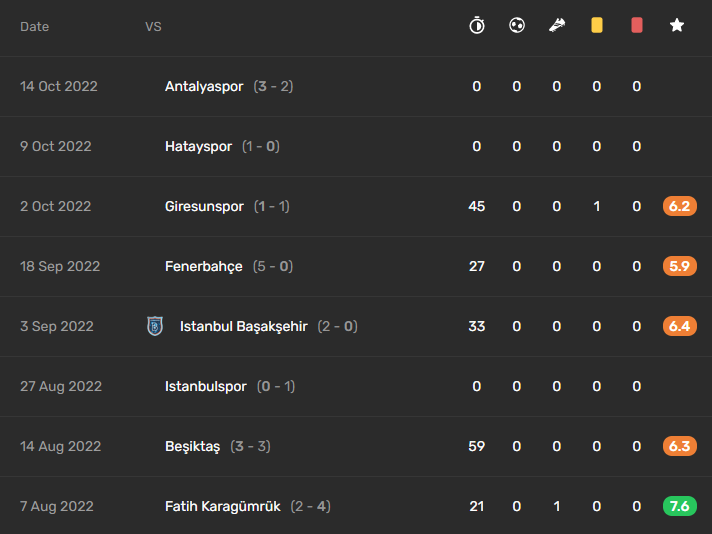Click the Istanbul Başakşehir club crest
Image resolution: width=712 pixels, height=534 pixels.
(155, 326)
